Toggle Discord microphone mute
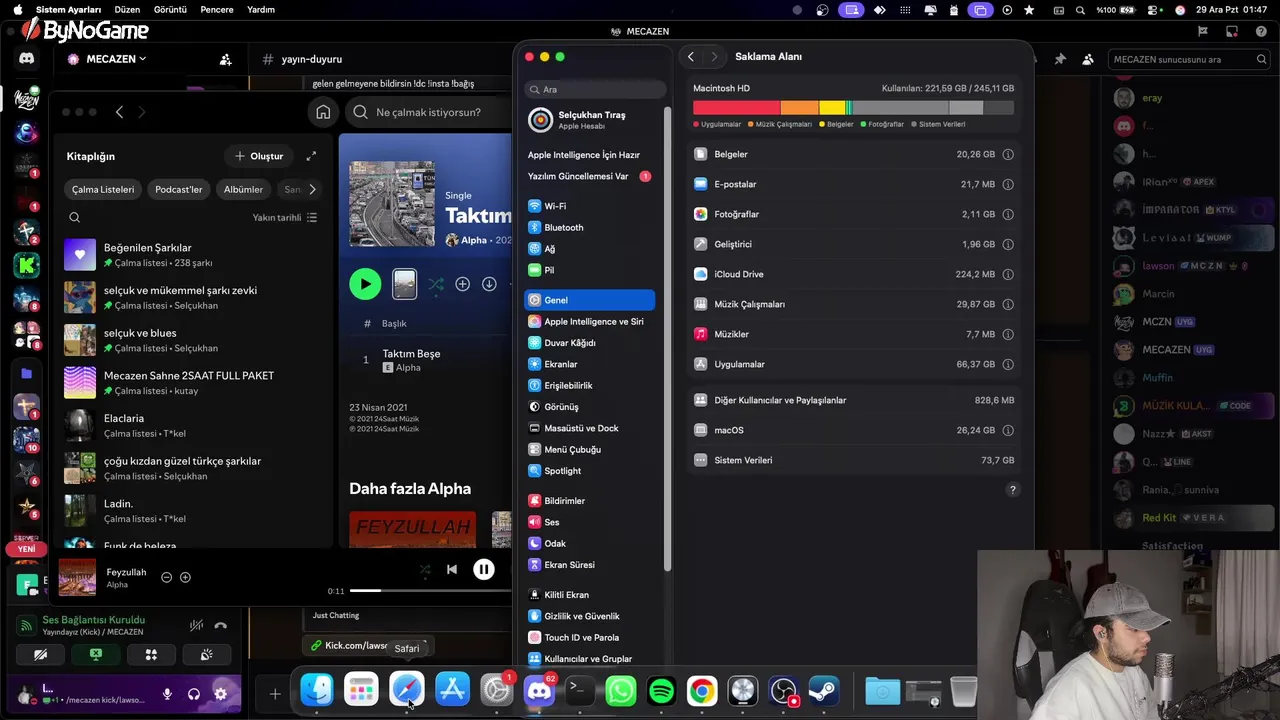This screenshot has height=720, width=1280. (167, 694)
